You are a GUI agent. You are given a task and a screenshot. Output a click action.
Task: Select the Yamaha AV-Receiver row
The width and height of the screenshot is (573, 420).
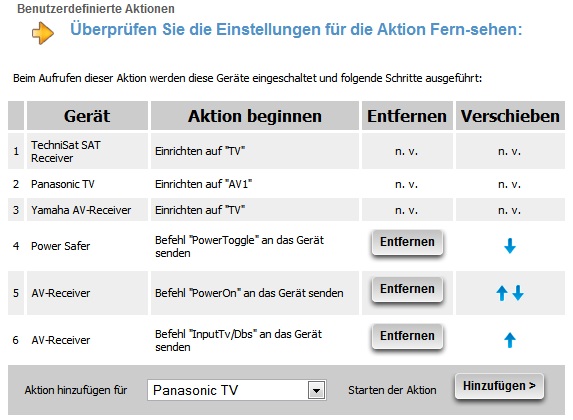[286, 210]
